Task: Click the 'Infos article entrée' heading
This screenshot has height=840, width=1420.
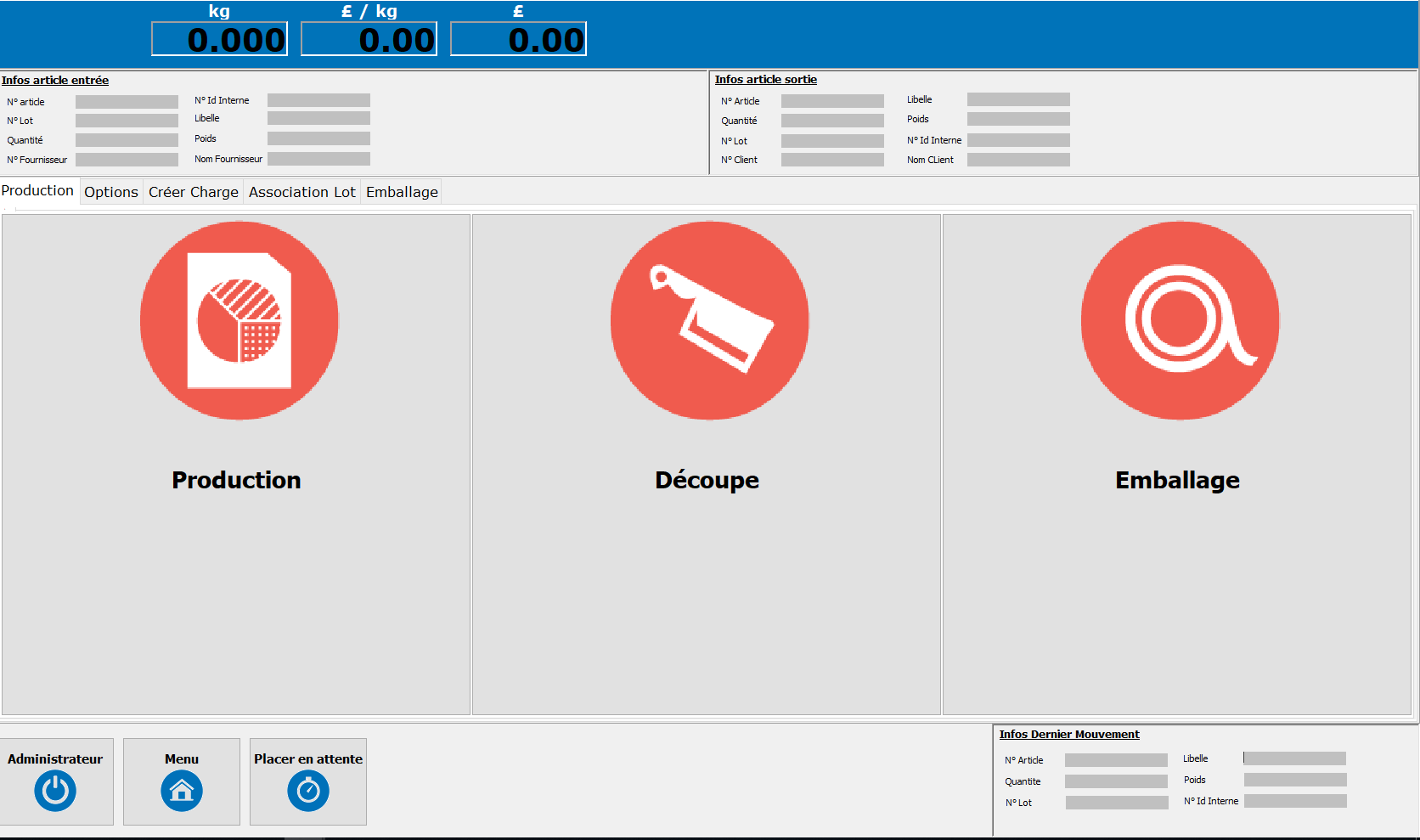Action: pos(55,81)
